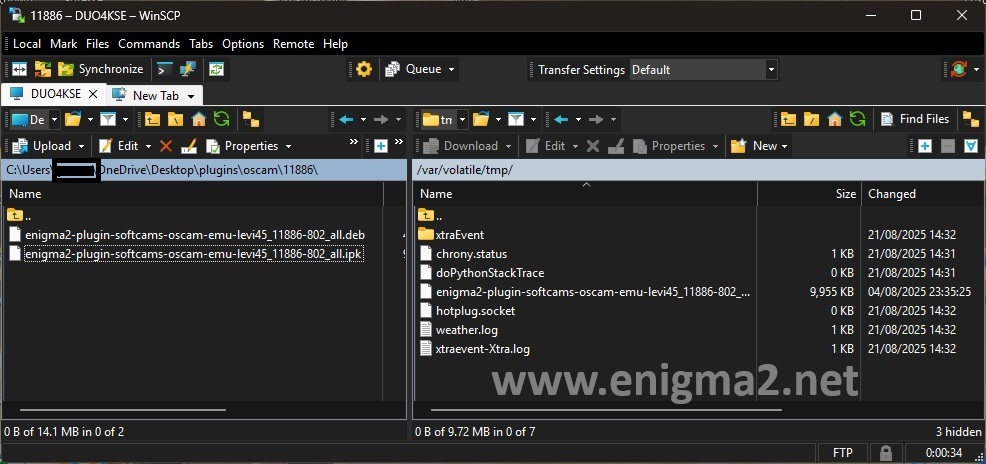
Task: Click the synchronize browsing icon
Action: (43, 69)
